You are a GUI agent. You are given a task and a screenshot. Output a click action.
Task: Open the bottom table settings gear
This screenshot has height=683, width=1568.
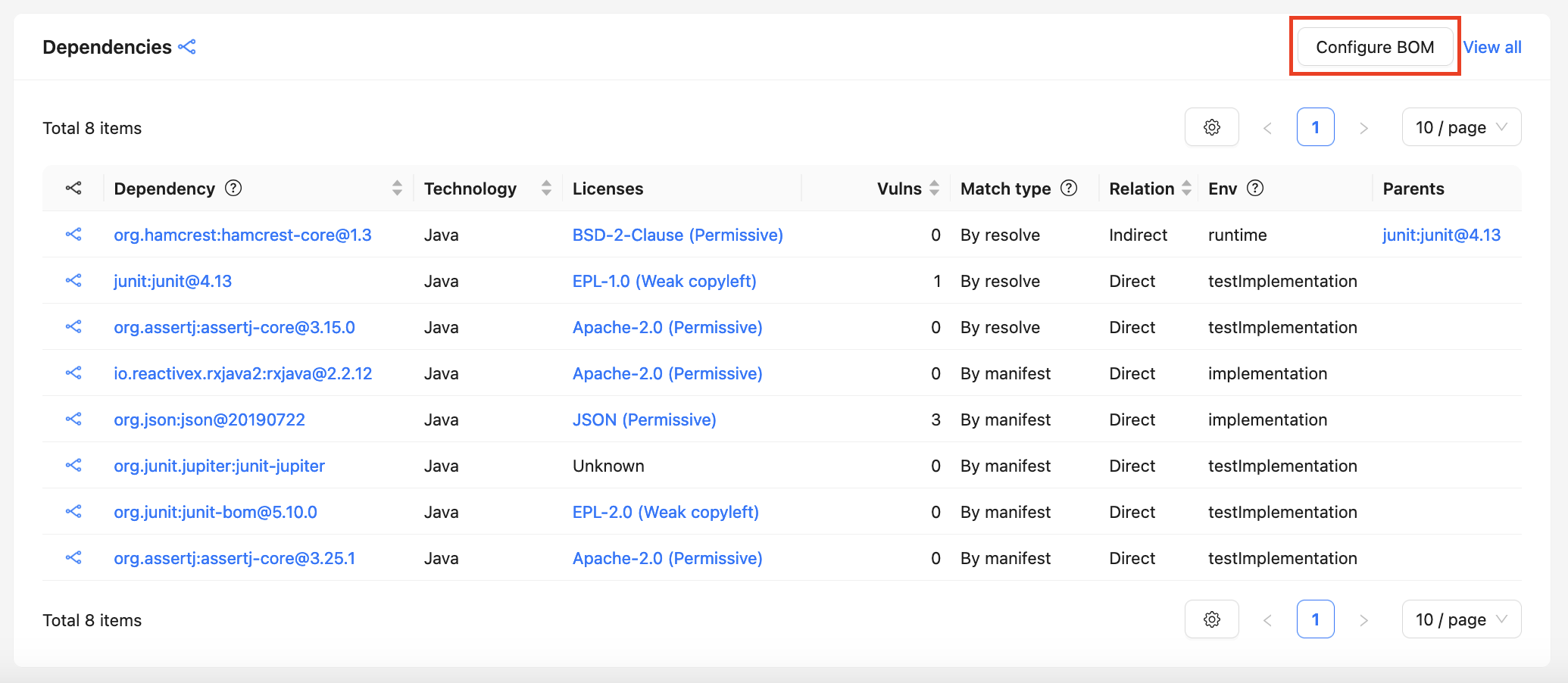click(x=1212, y=619)
